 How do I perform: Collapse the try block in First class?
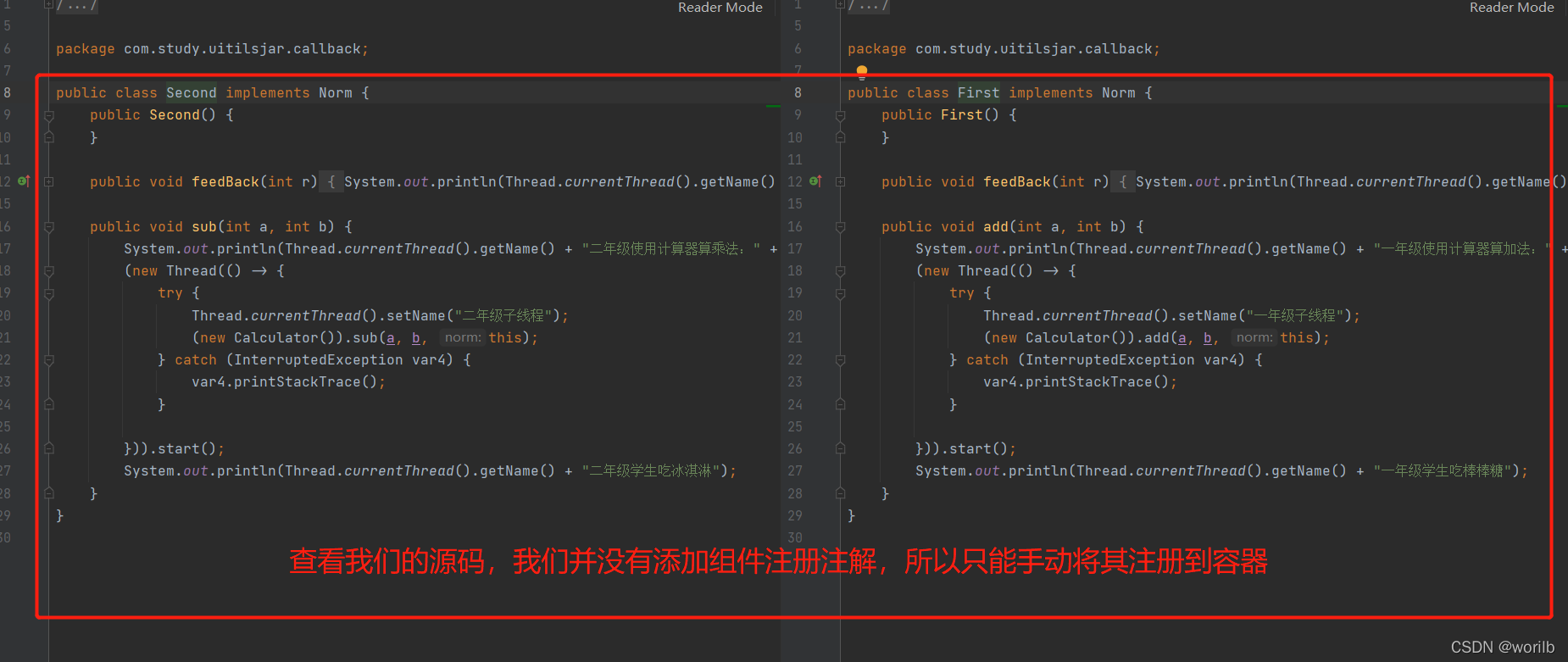click(841, 293)
